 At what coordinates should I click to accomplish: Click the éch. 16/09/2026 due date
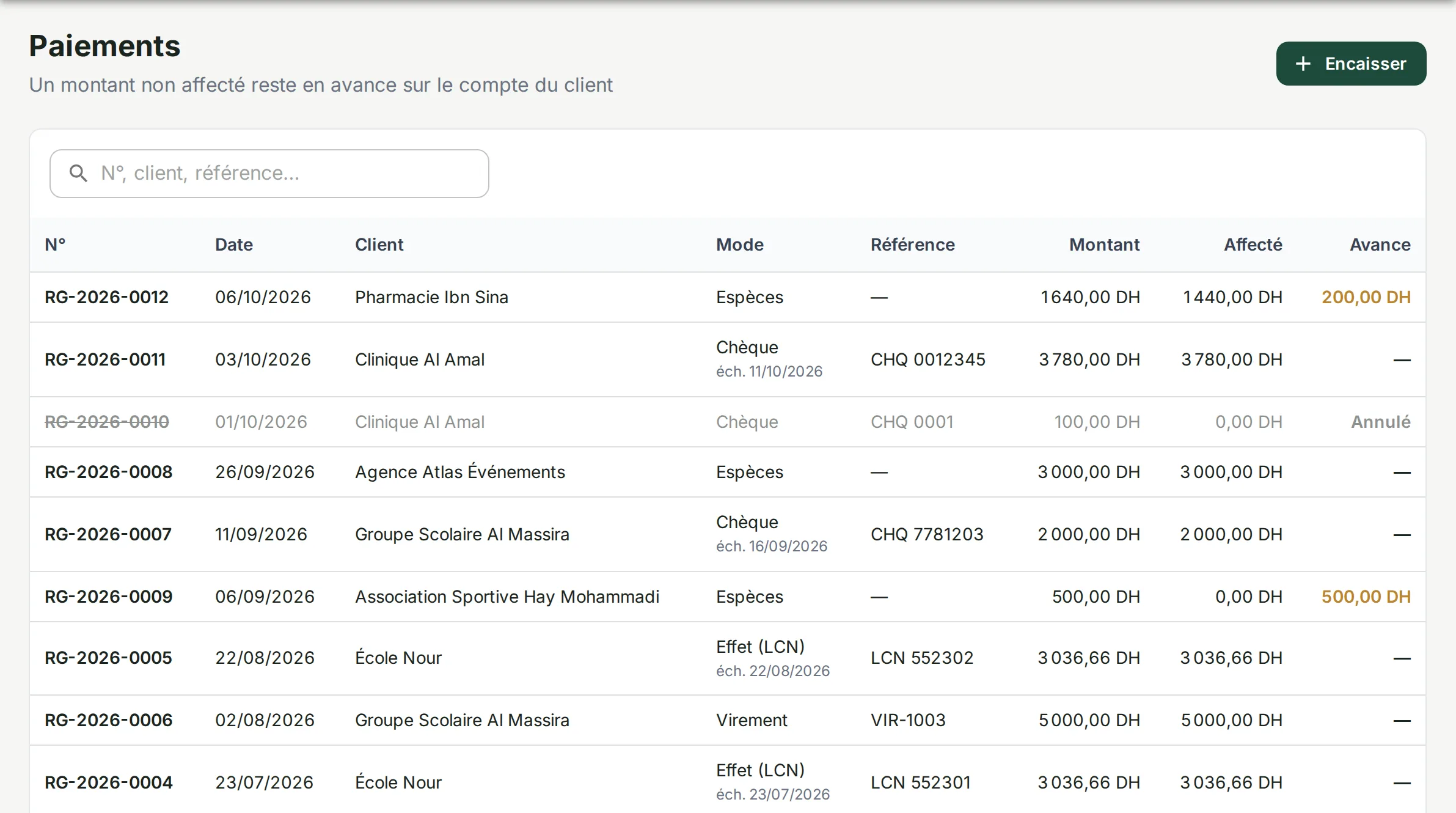(x=772, y=546)
